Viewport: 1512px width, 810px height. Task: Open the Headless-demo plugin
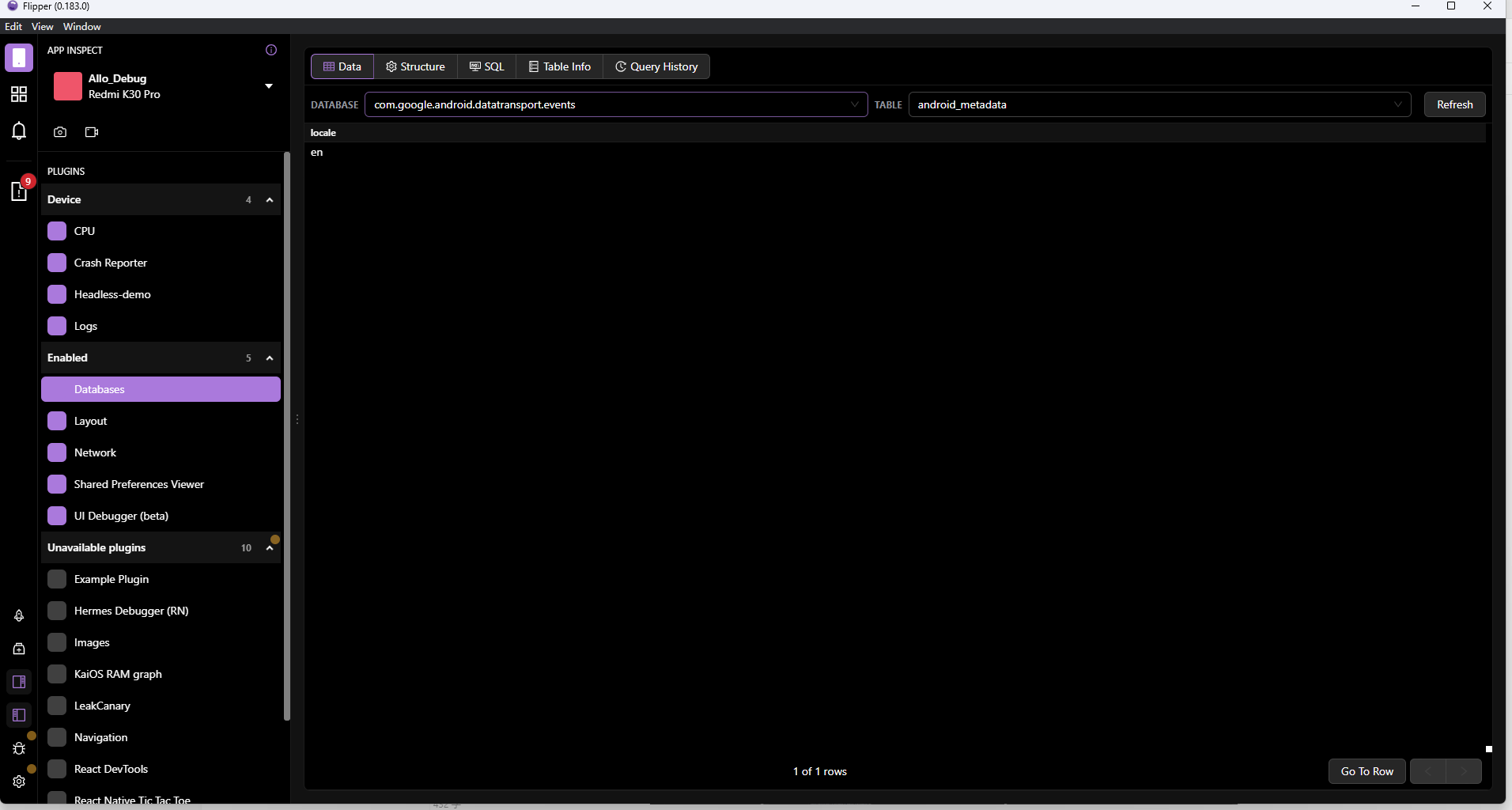(161, 294)
